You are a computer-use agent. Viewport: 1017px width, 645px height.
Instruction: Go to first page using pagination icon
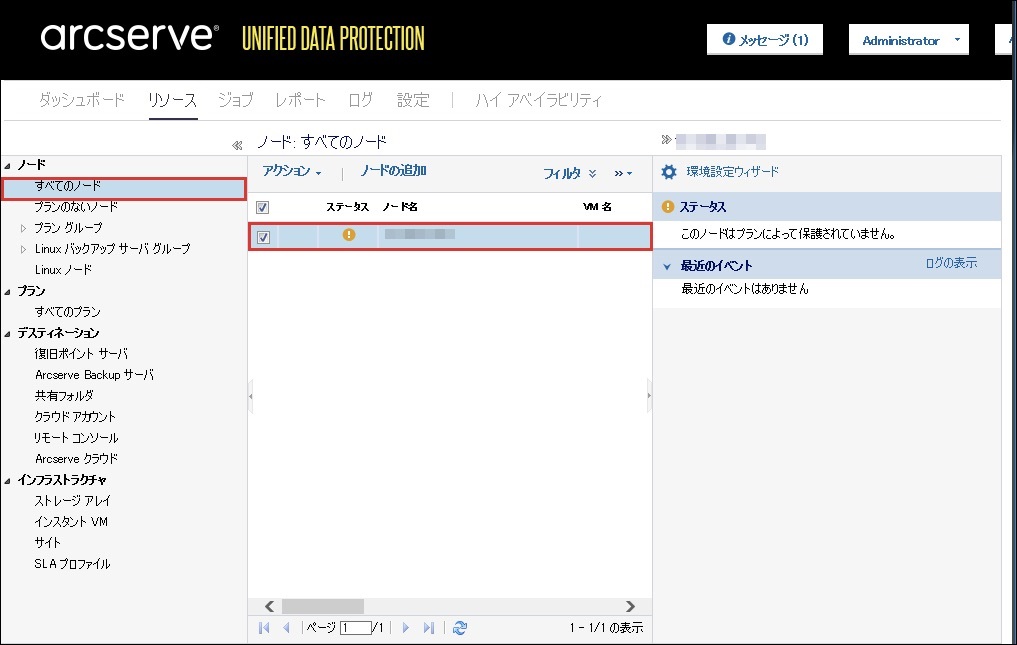[x=264, y=628]
